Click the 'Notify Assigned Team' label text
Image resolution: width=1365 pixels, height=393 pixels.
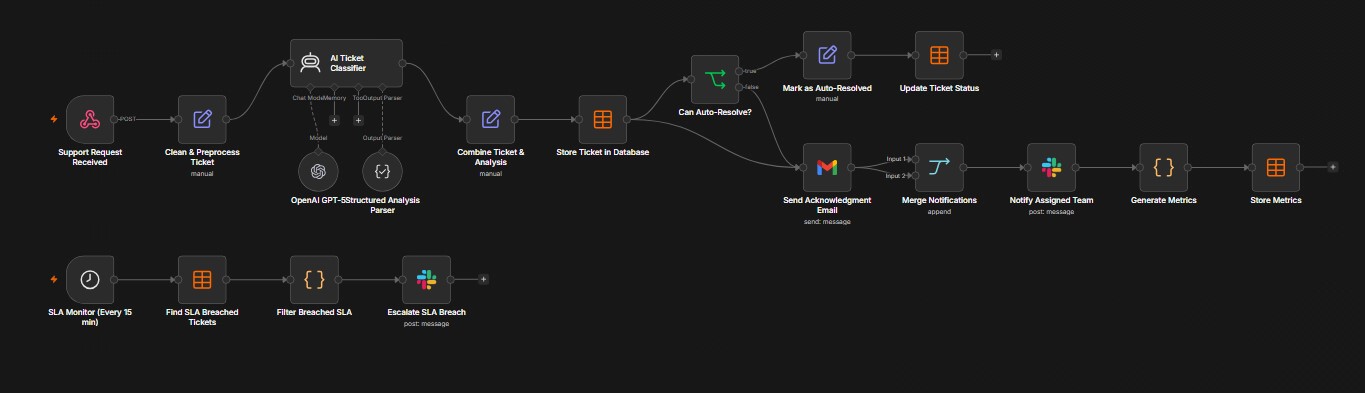[x=1051, y=200]
